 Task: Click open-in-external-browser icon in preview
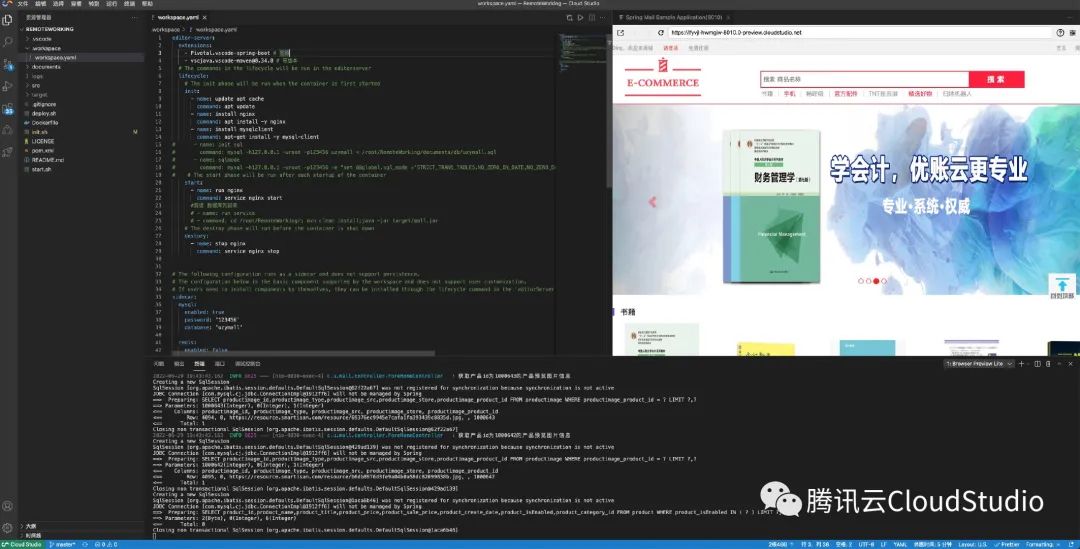click(x=620, y=32)
